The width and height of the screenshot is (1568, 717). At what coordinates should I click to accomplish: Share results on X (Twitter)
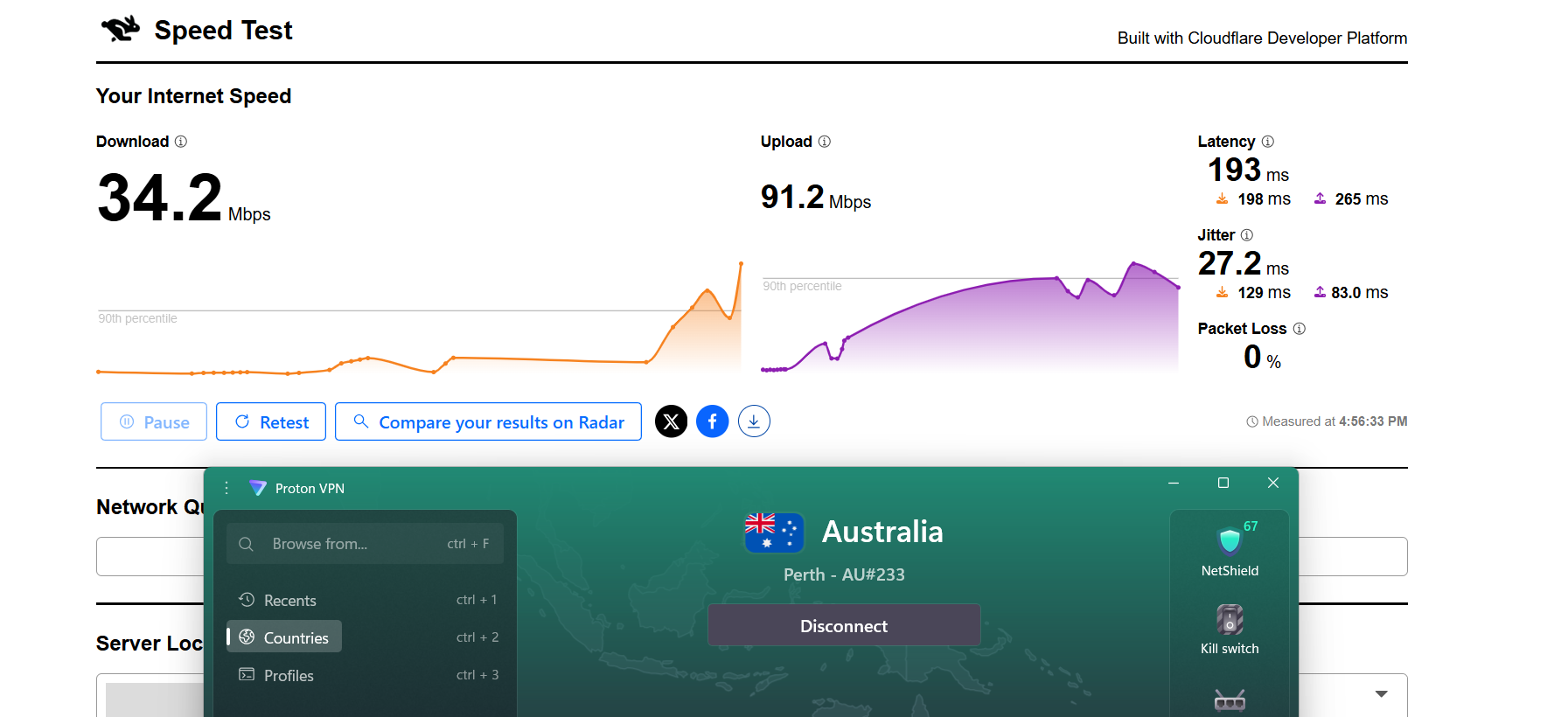pos(672,421)
